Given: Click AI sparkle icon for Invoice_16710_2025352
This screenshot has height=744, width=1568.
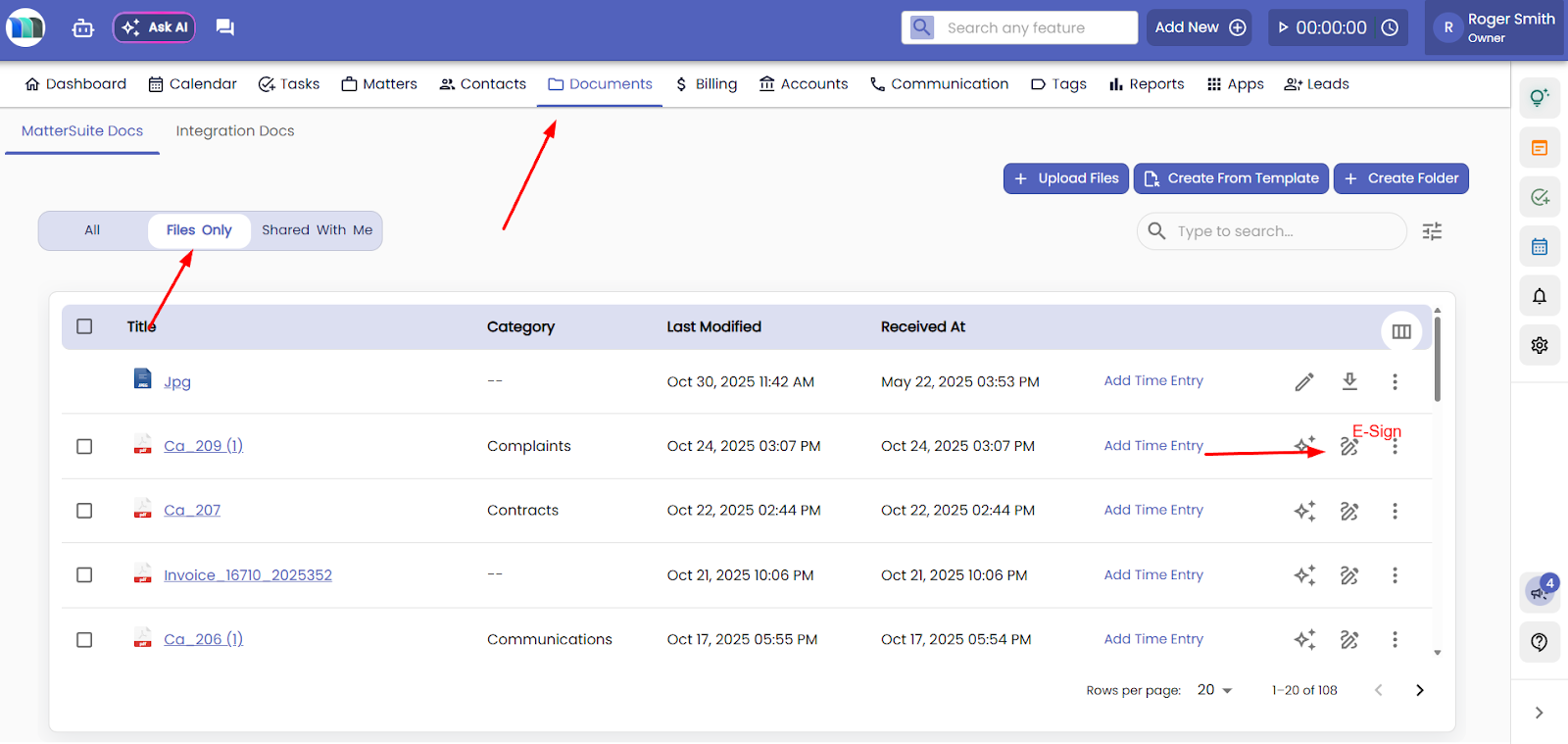Looking at the screenshot, I should (1304, 575).
